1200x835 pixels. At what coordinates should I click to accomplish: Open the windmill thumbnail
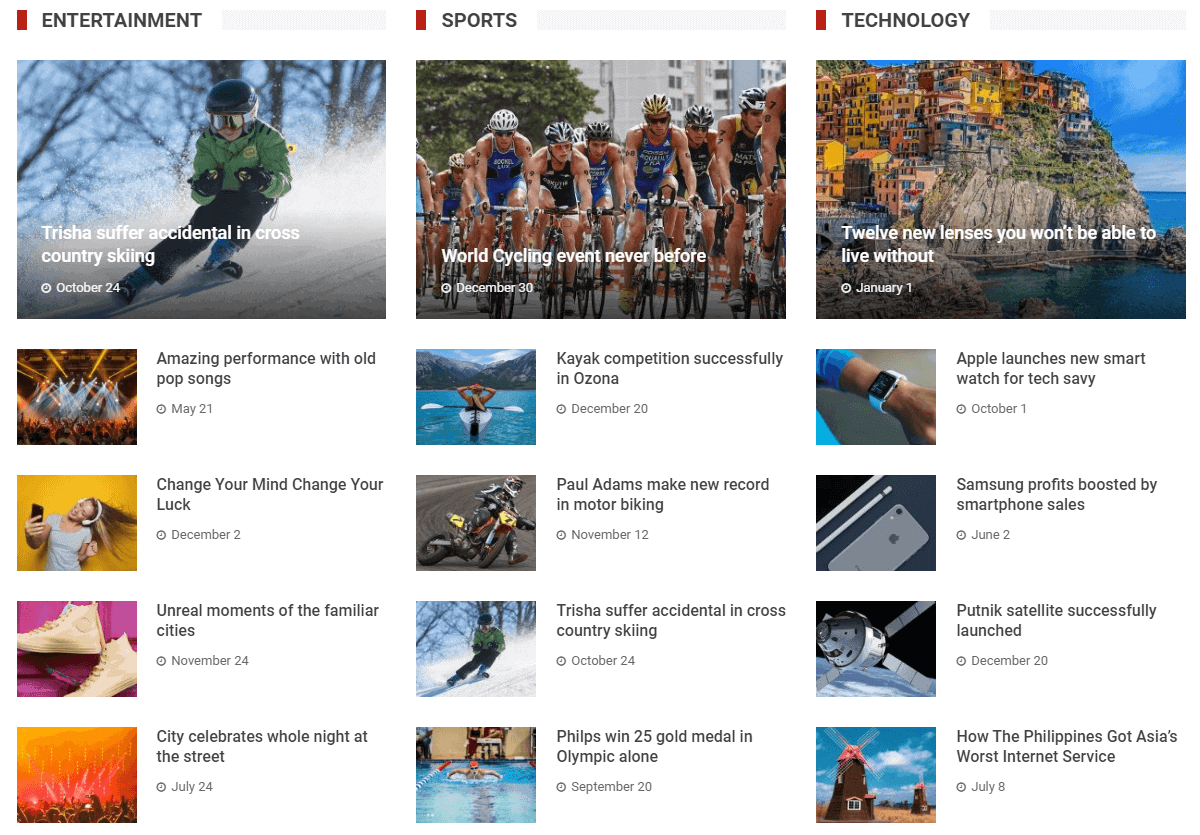[x=876, y=775]
